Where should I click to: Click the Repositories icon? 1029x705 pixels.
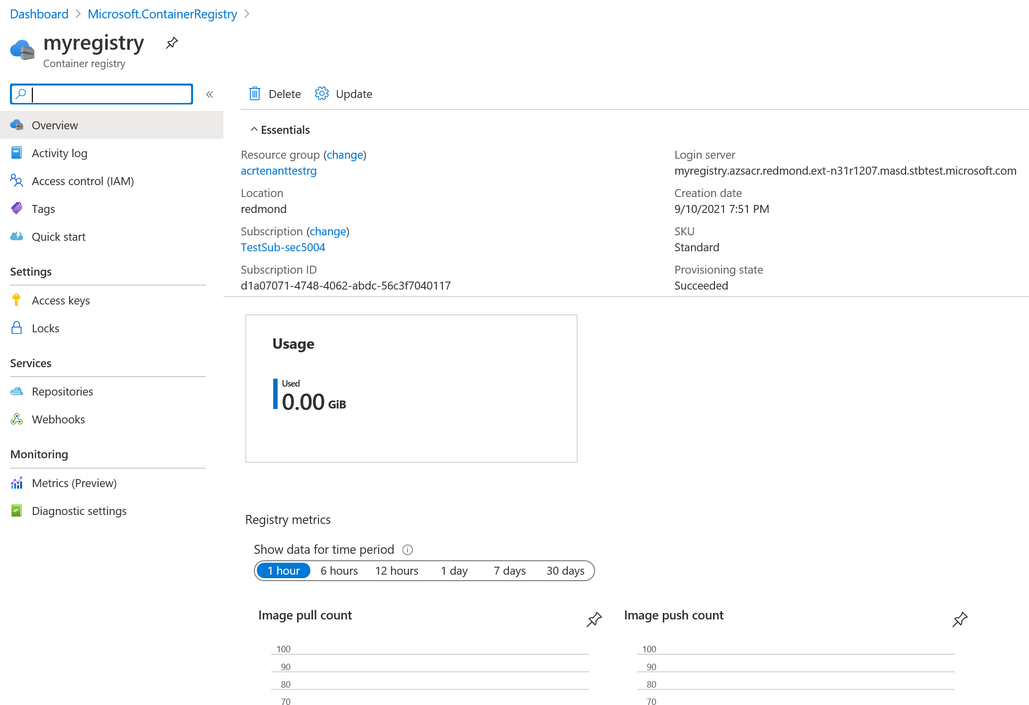[x=17, y=391]
